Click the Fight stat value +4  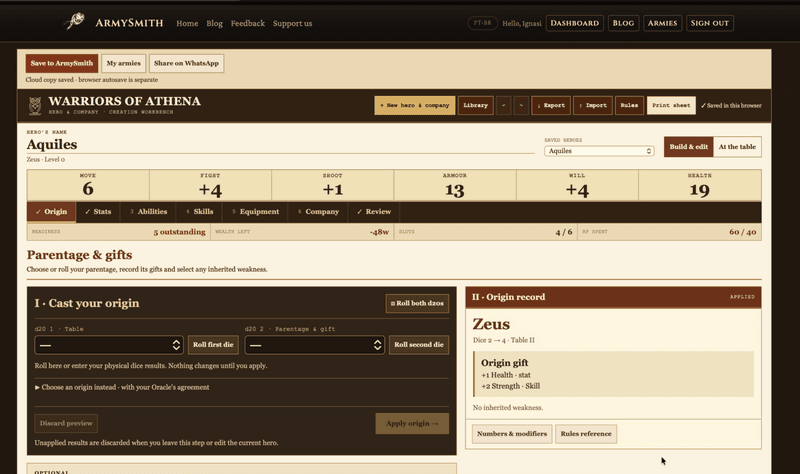[x=210, y=190]
